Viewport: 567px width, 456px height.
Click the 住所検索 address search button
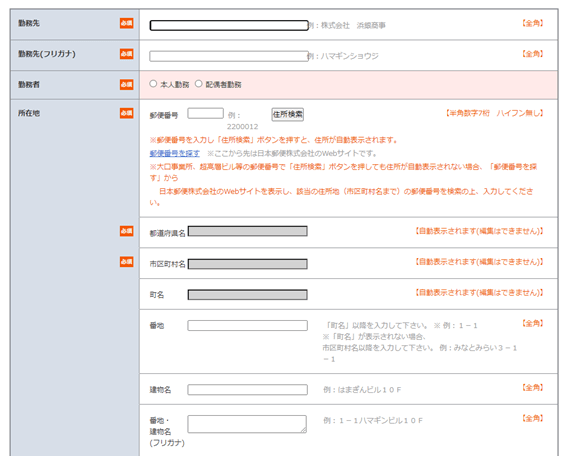287,114
